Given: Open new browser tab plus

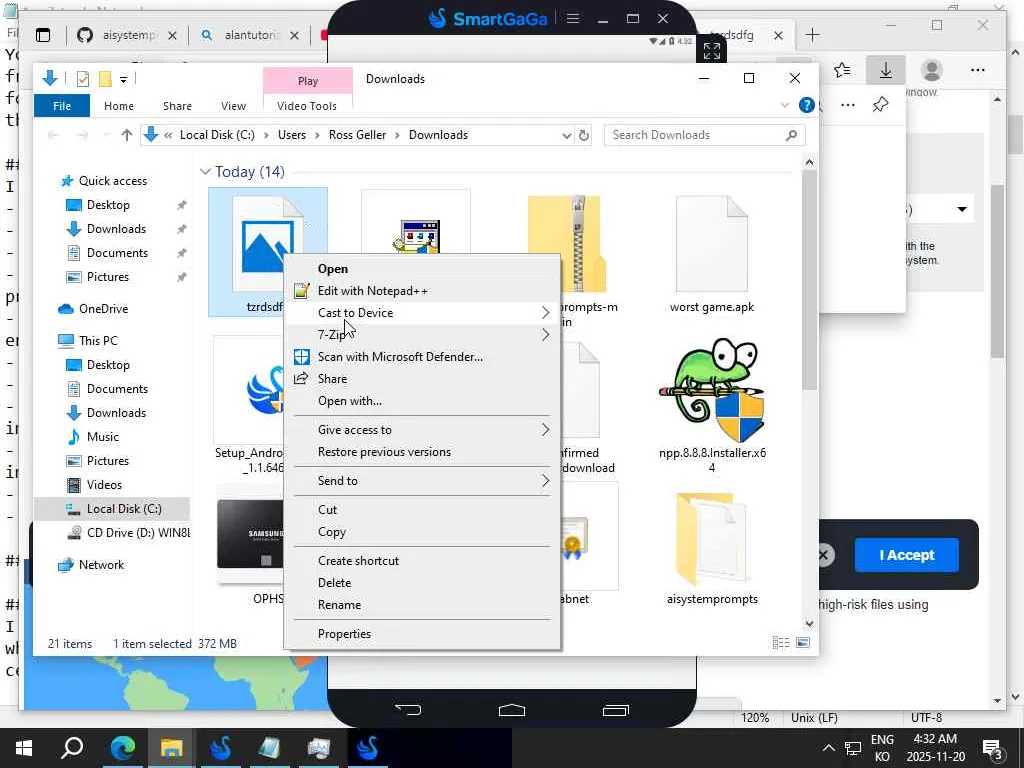Looking at the screenshot, I should [812, 35].
